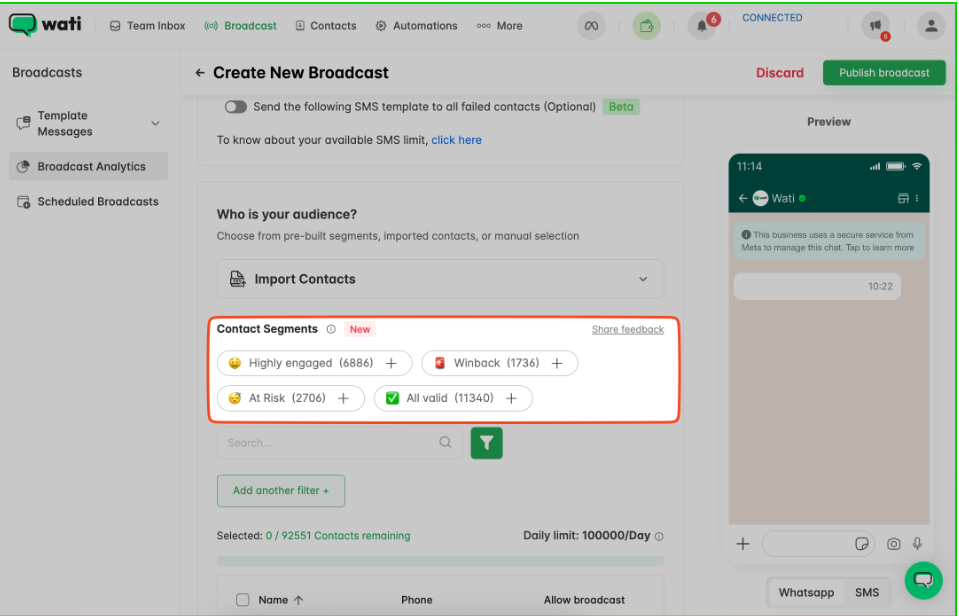Click the Meta icon in top bar
The image size is (959, 616).
pyautogui.click(x=591, y=26)
